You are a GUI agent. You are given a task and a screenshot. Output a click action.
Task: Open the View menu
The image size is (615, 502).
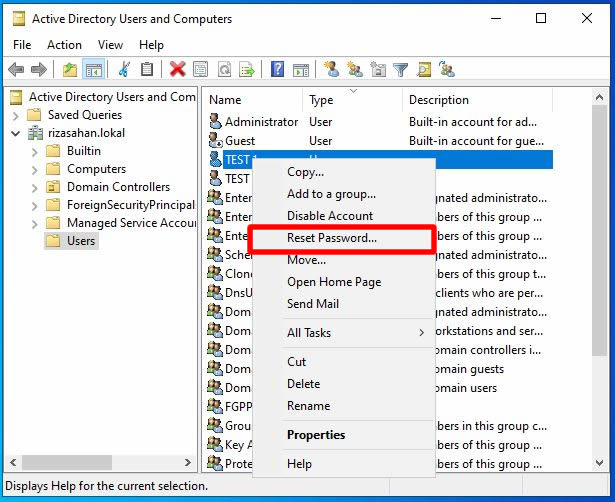tap(110, 45)
